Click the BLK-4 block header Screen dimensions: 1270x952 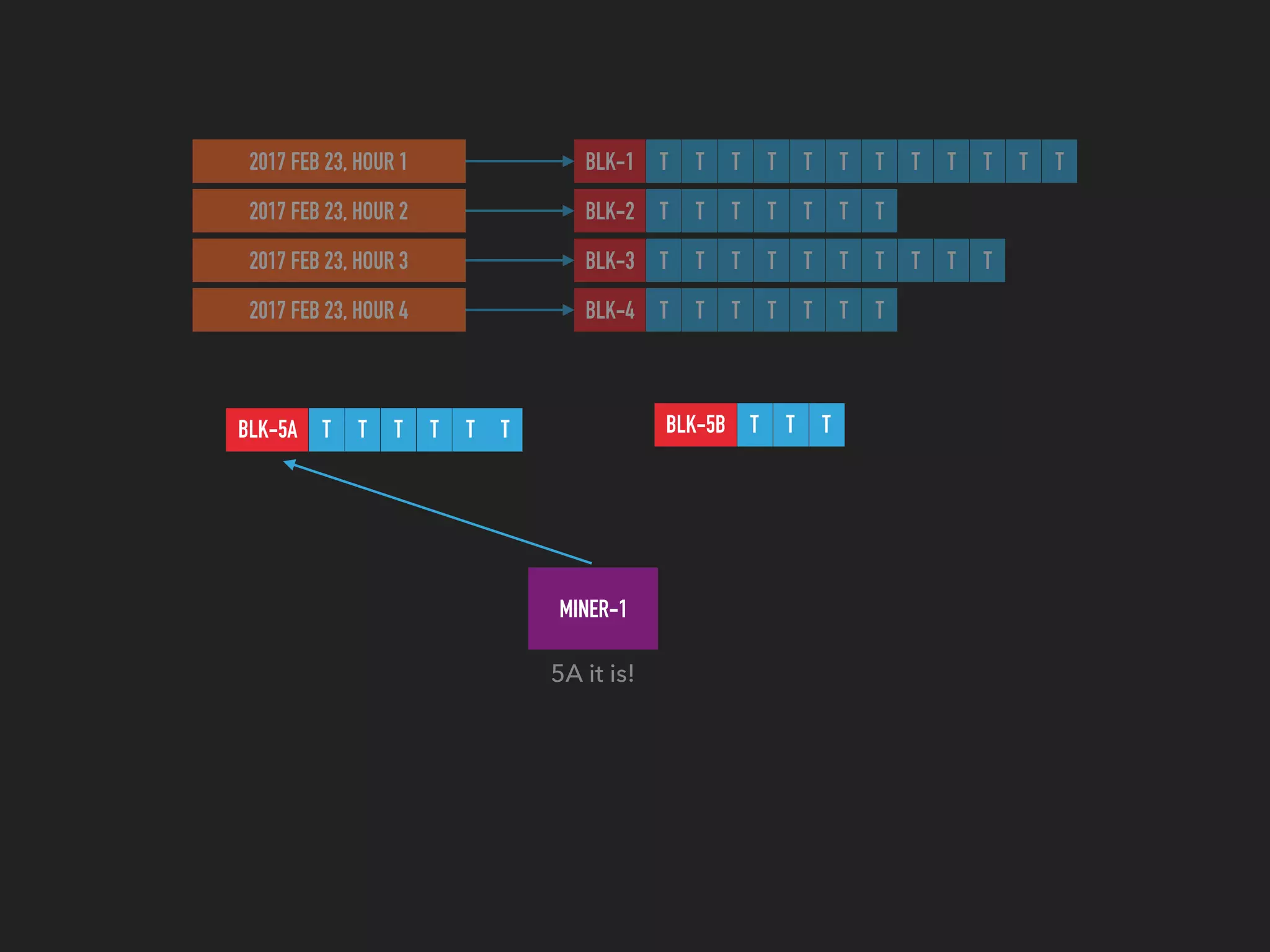coord(610,310)
